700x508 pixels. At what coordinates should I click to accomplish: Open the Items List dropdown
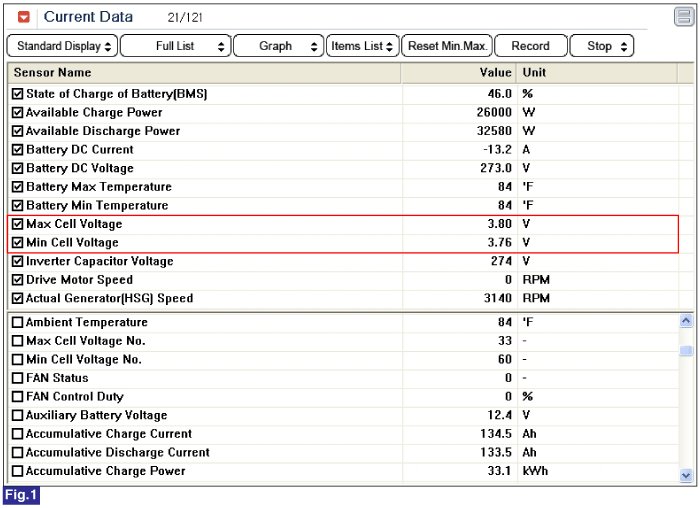362,46
